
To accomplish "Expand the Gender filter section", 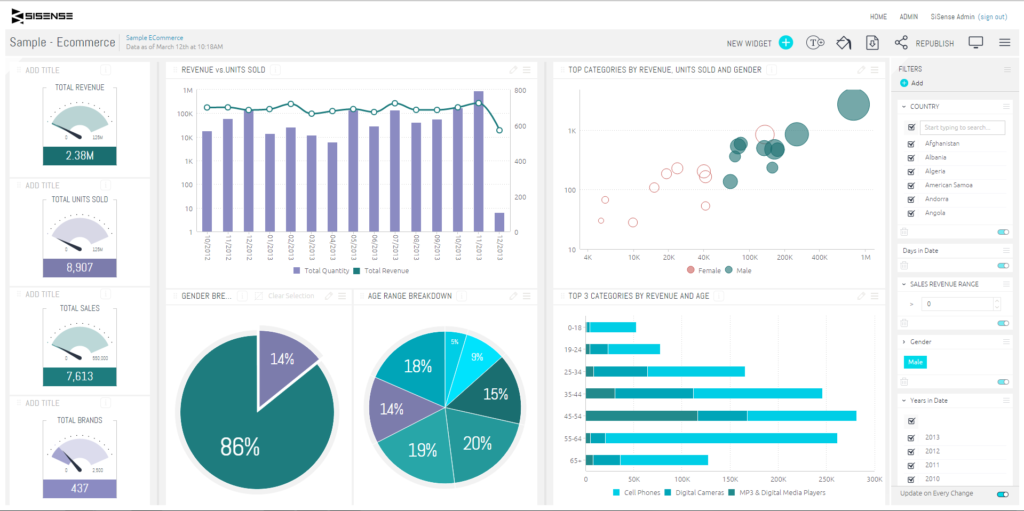I will pyautogui.click(x=903, y=342).
